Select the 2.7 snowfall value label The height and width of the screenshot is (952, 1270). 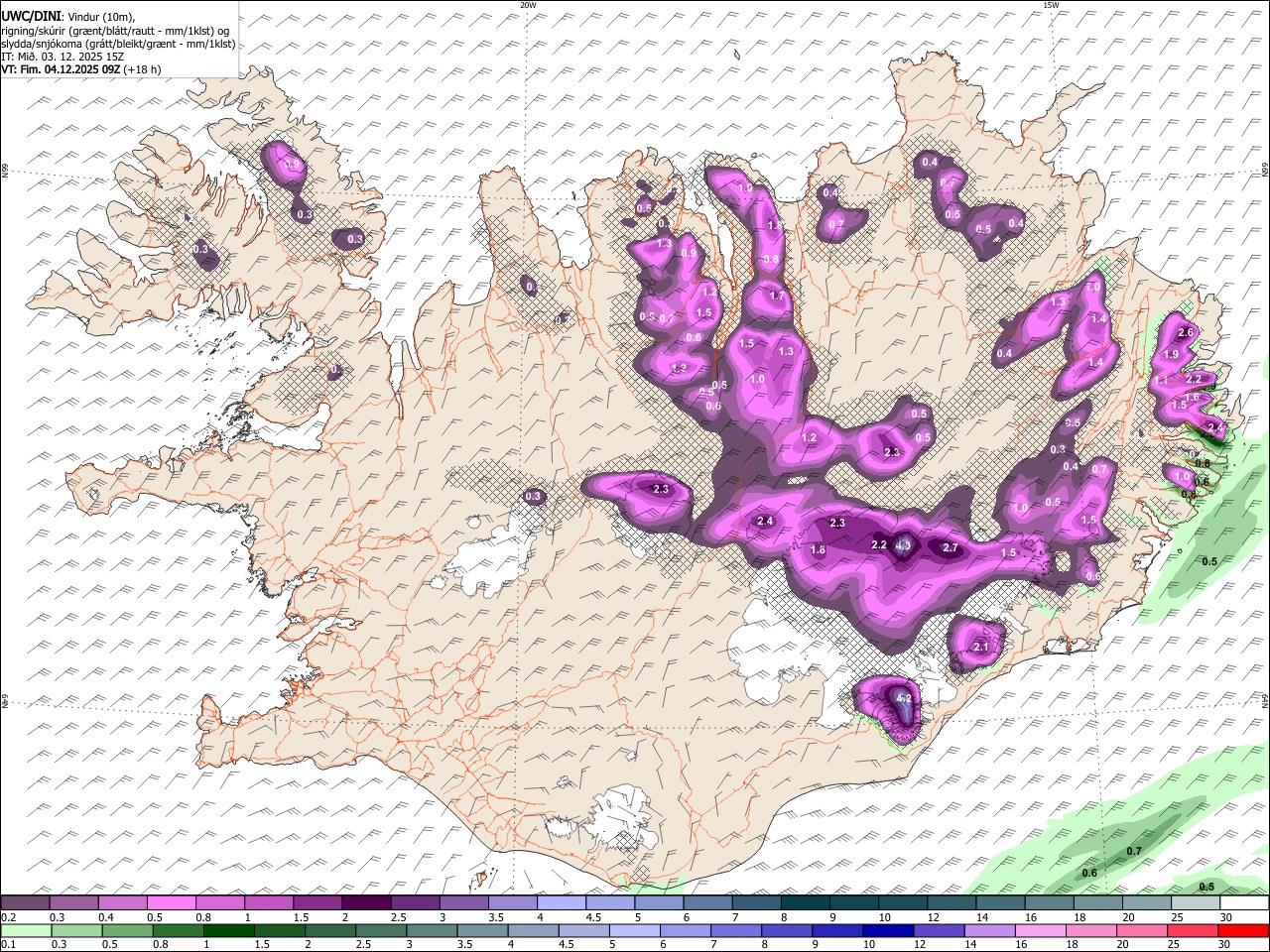coord(950,548)
